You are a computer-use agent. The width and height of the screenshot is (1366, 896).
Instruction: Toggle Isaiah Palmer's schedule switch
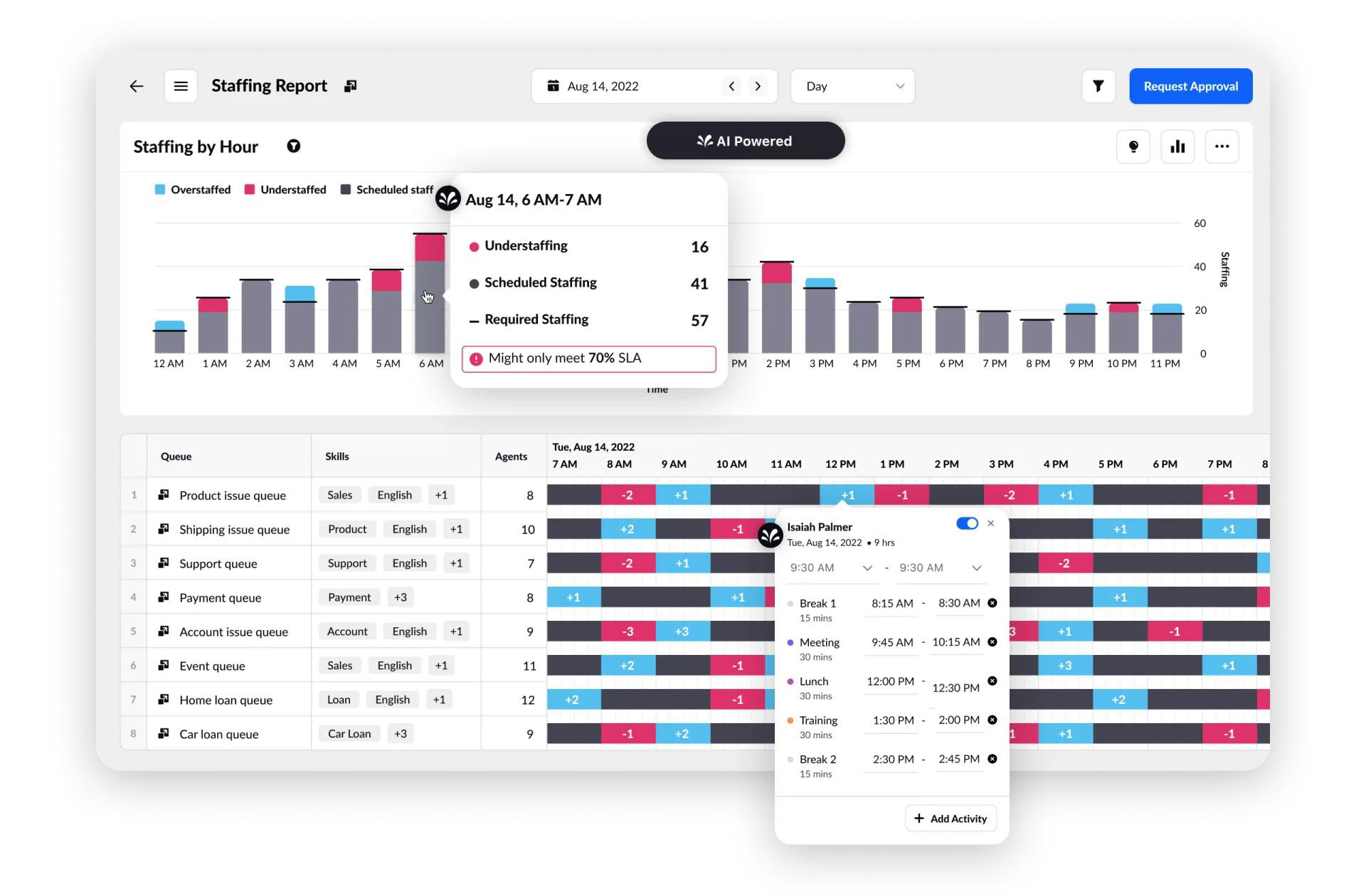pyautogui.click(x=967, y=523)
